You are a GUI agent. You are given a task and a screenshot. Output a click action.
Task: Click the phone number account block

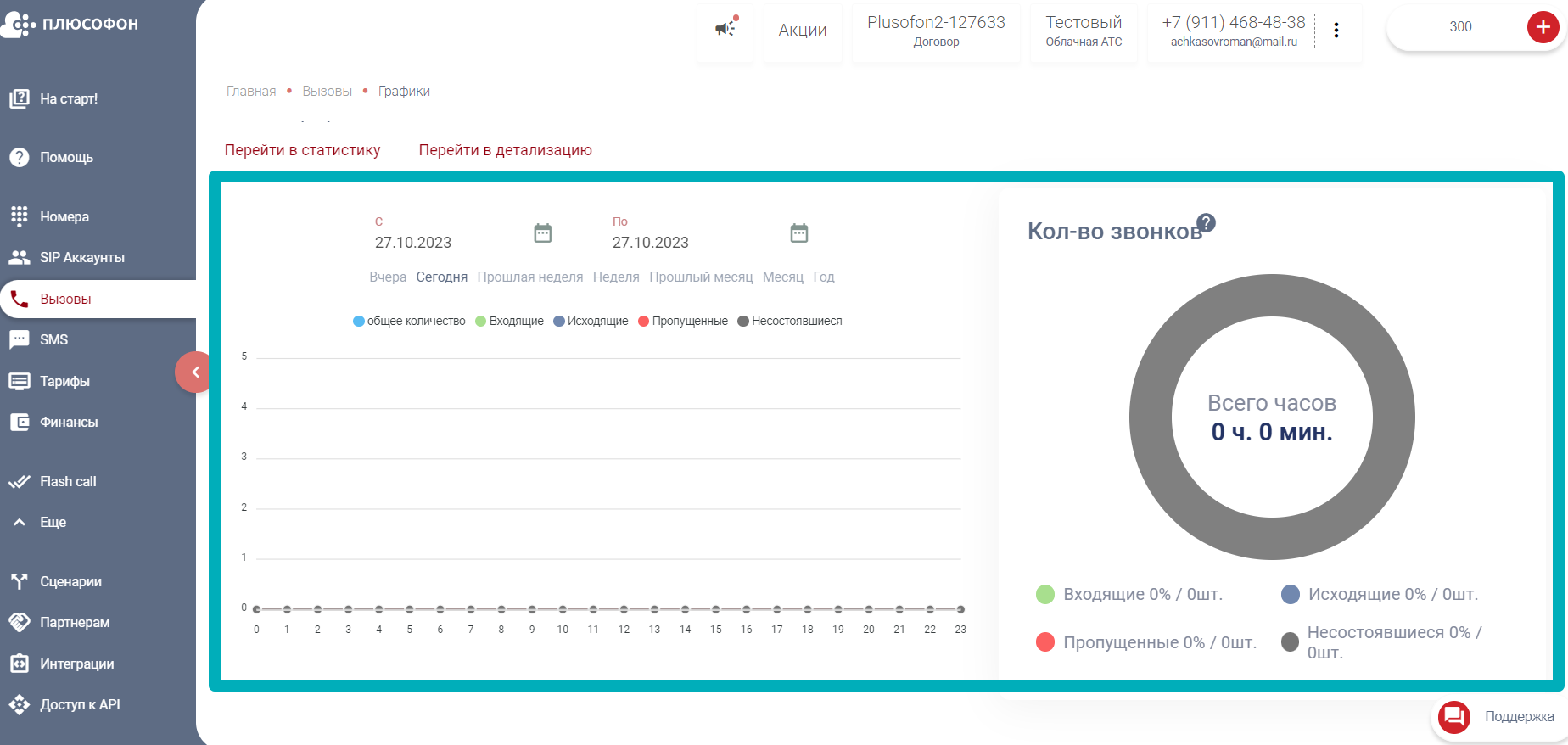coord(1234,31)
